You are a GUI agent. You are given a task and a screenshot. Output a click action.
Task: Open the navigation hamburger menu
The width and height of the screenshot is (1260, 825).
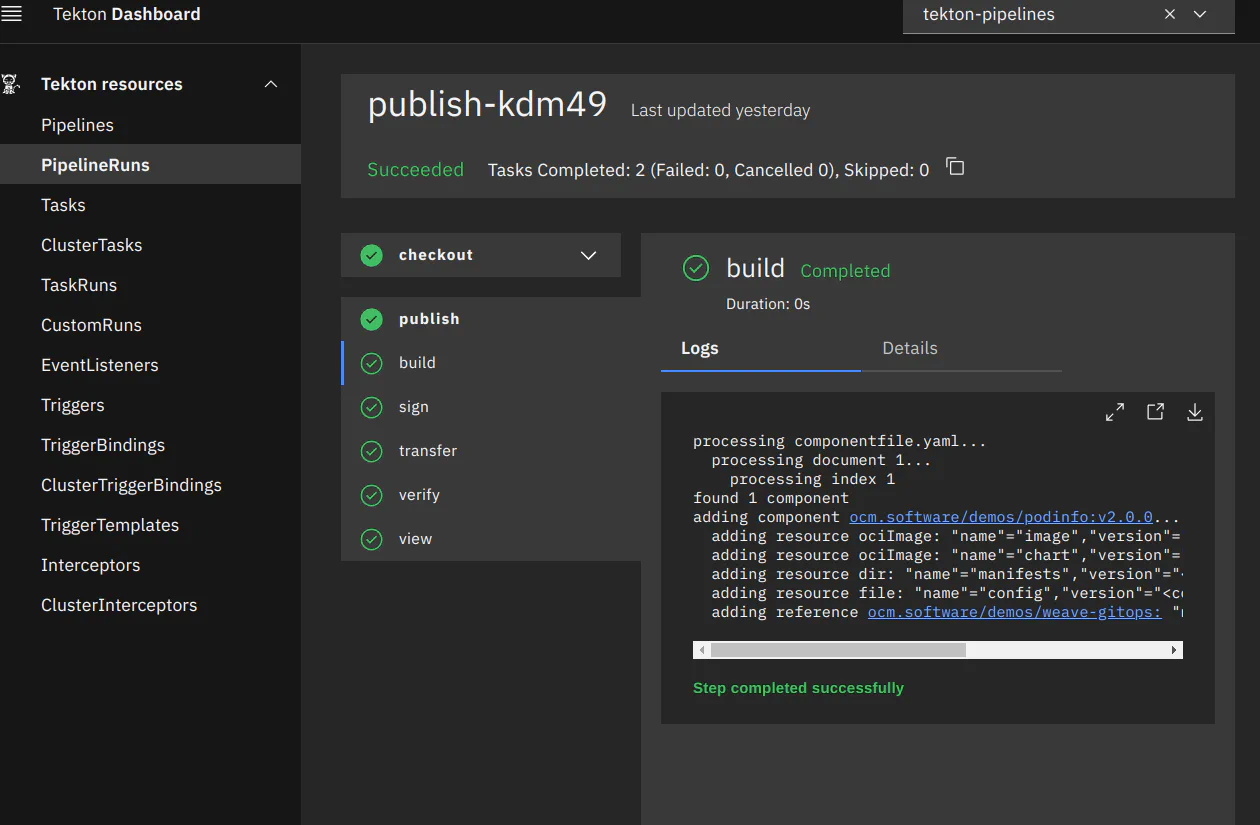(x=13, y=14)
